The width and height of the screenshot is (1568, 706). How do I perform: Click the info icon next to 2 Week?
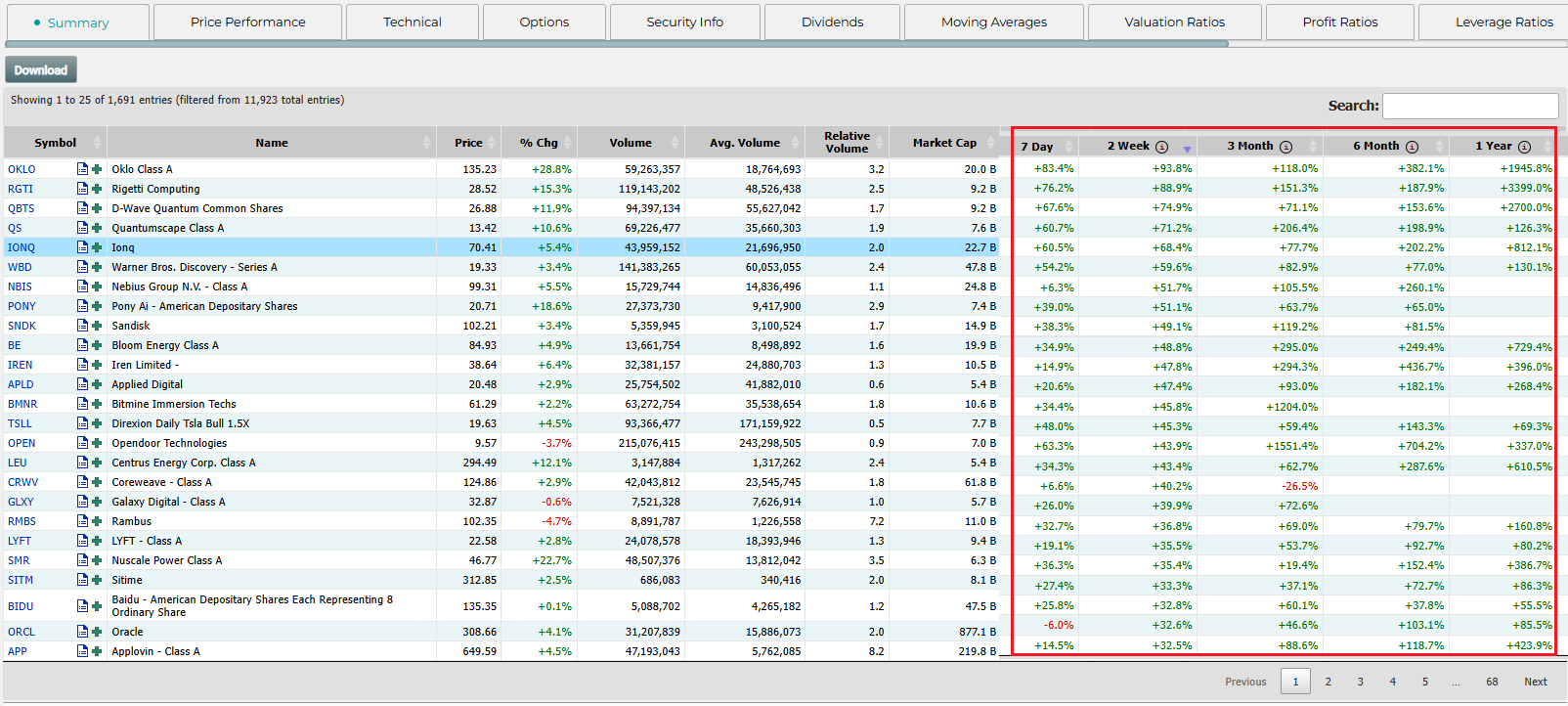click(1161, 147)
